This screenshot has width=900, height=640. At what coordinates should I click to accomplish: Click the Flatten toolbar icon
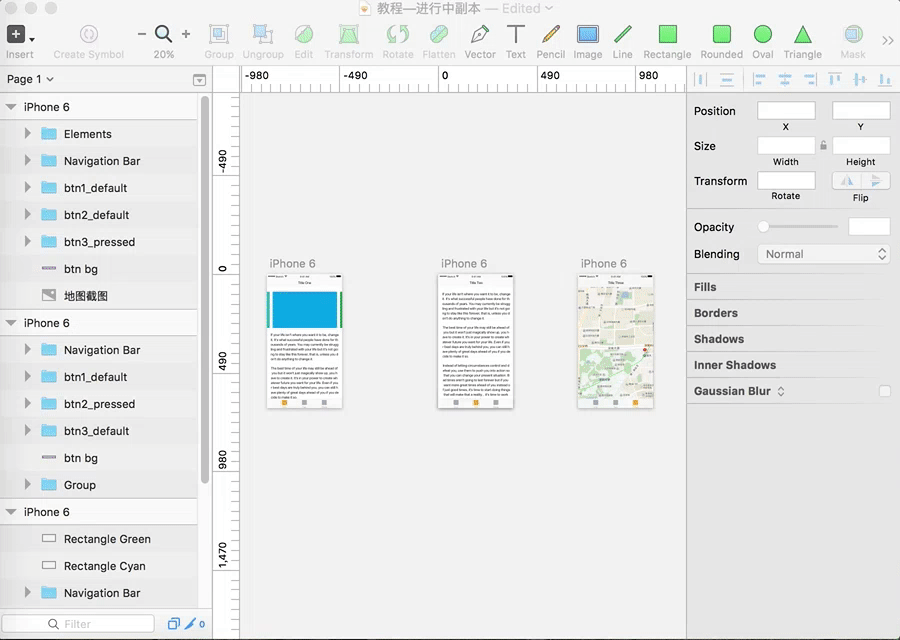click(x=439, y=34)
